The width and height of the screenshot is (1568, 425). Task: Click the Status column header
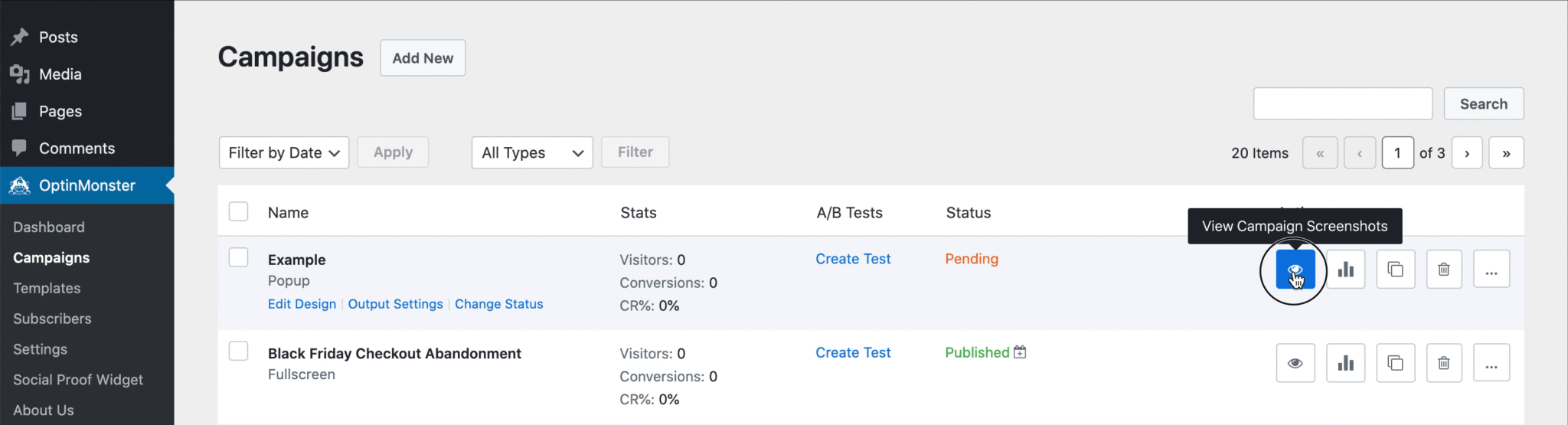pos(969,213)
